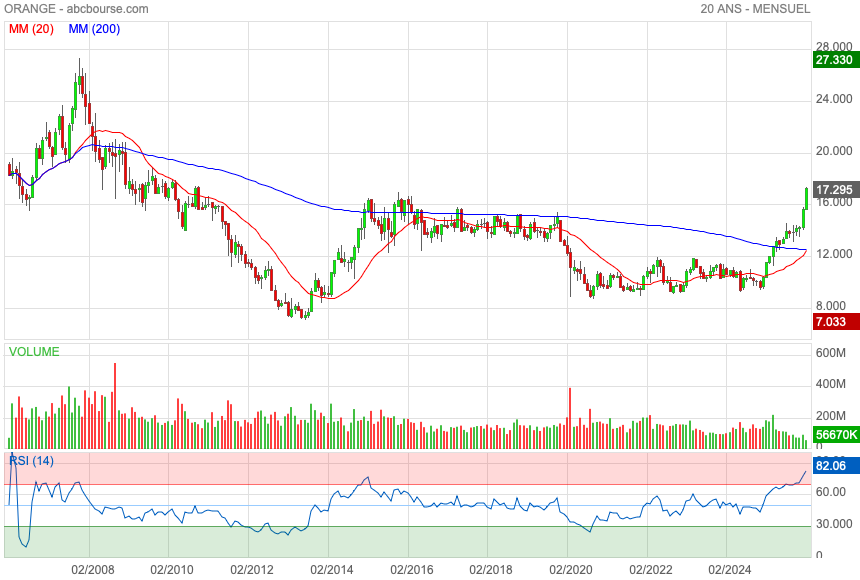Click the blue 82.06 RSI value tag

tap(834, 466)
